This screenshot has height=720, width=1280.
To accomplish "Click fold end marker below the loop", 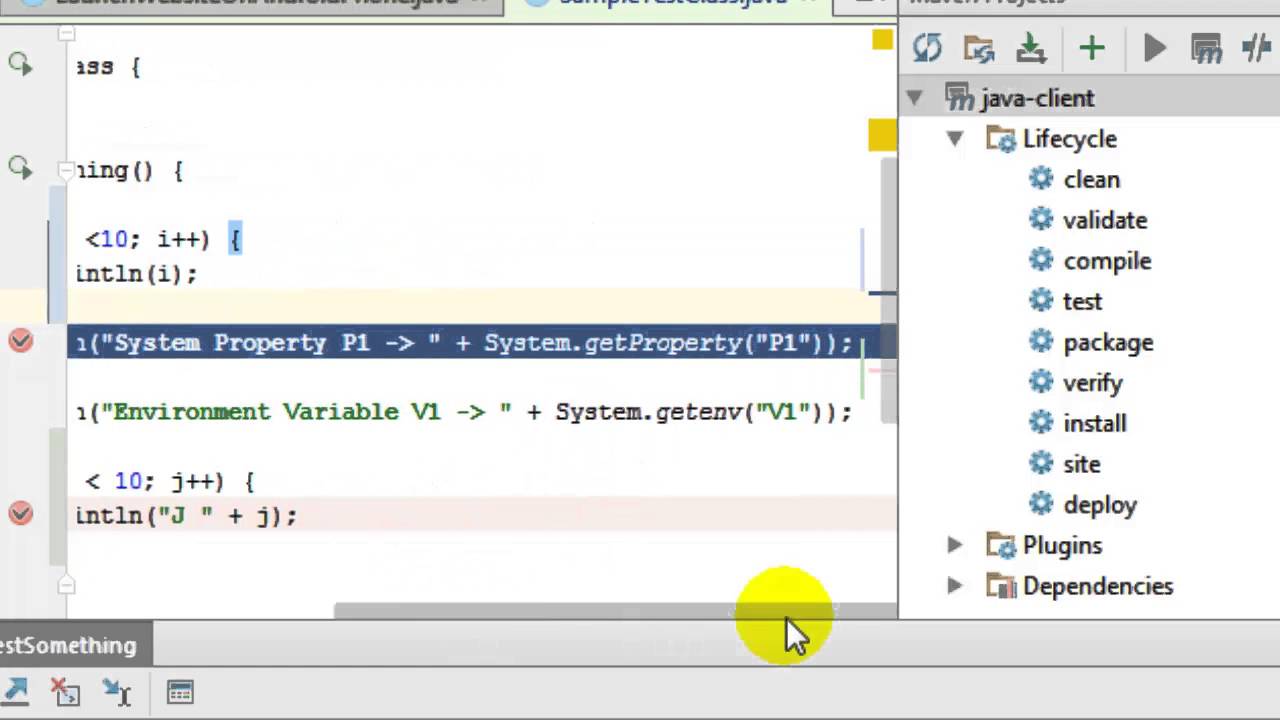I will pyautogui.click(x=66, y=584).
